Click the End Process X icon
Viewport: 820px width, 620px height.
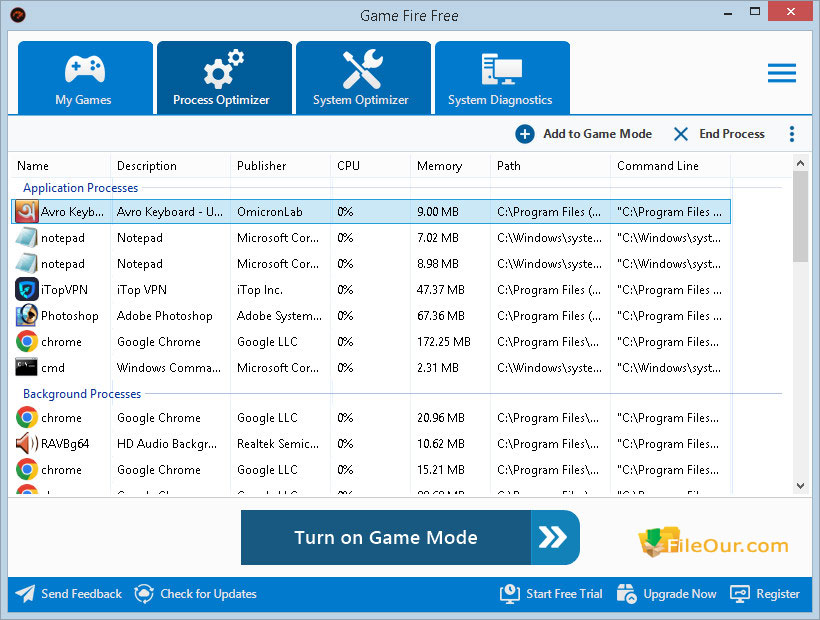pyautogui.click(x=680, y=134)
